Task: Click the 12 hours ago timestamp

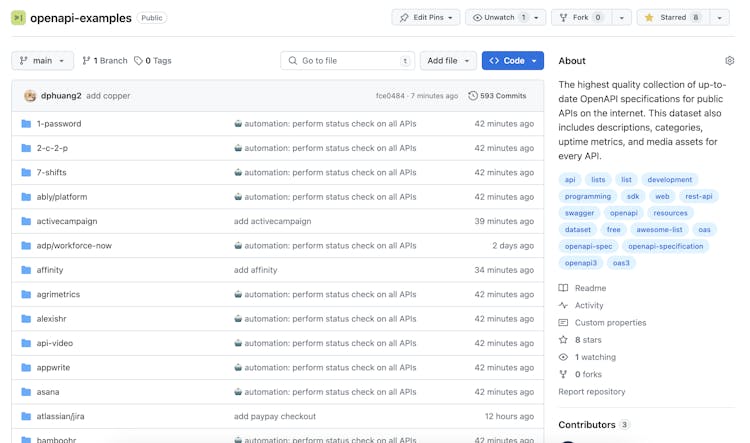Action: coord(509,417)
